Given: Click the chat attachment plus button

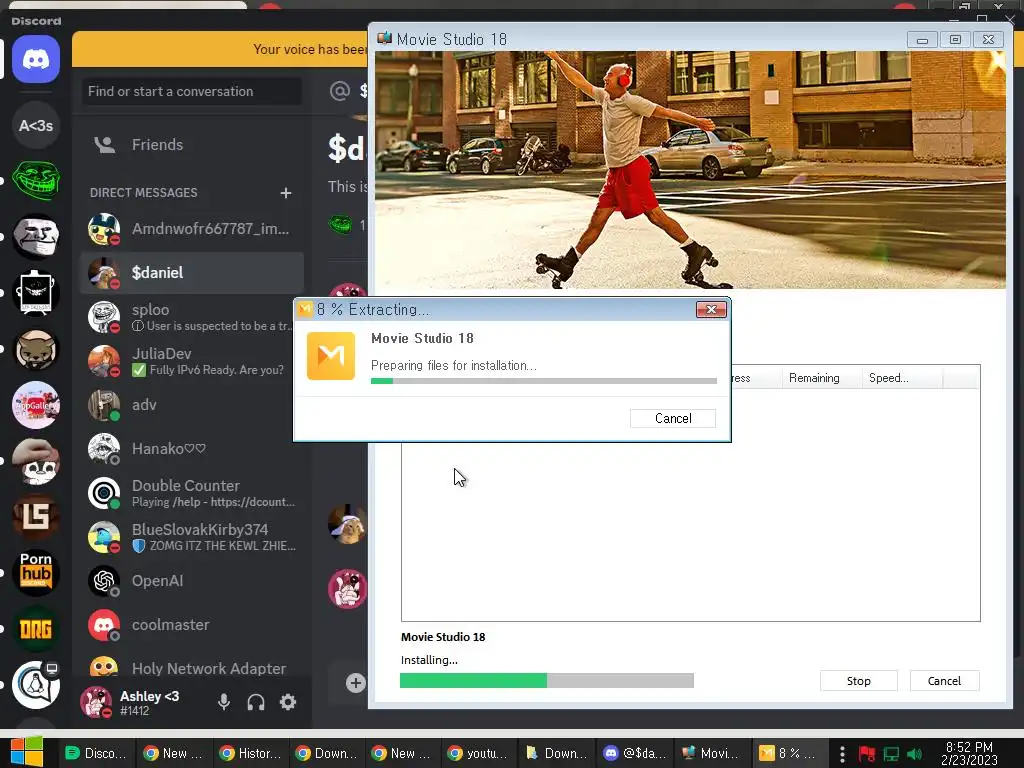Looking at the screenshot, I should 355,683.
